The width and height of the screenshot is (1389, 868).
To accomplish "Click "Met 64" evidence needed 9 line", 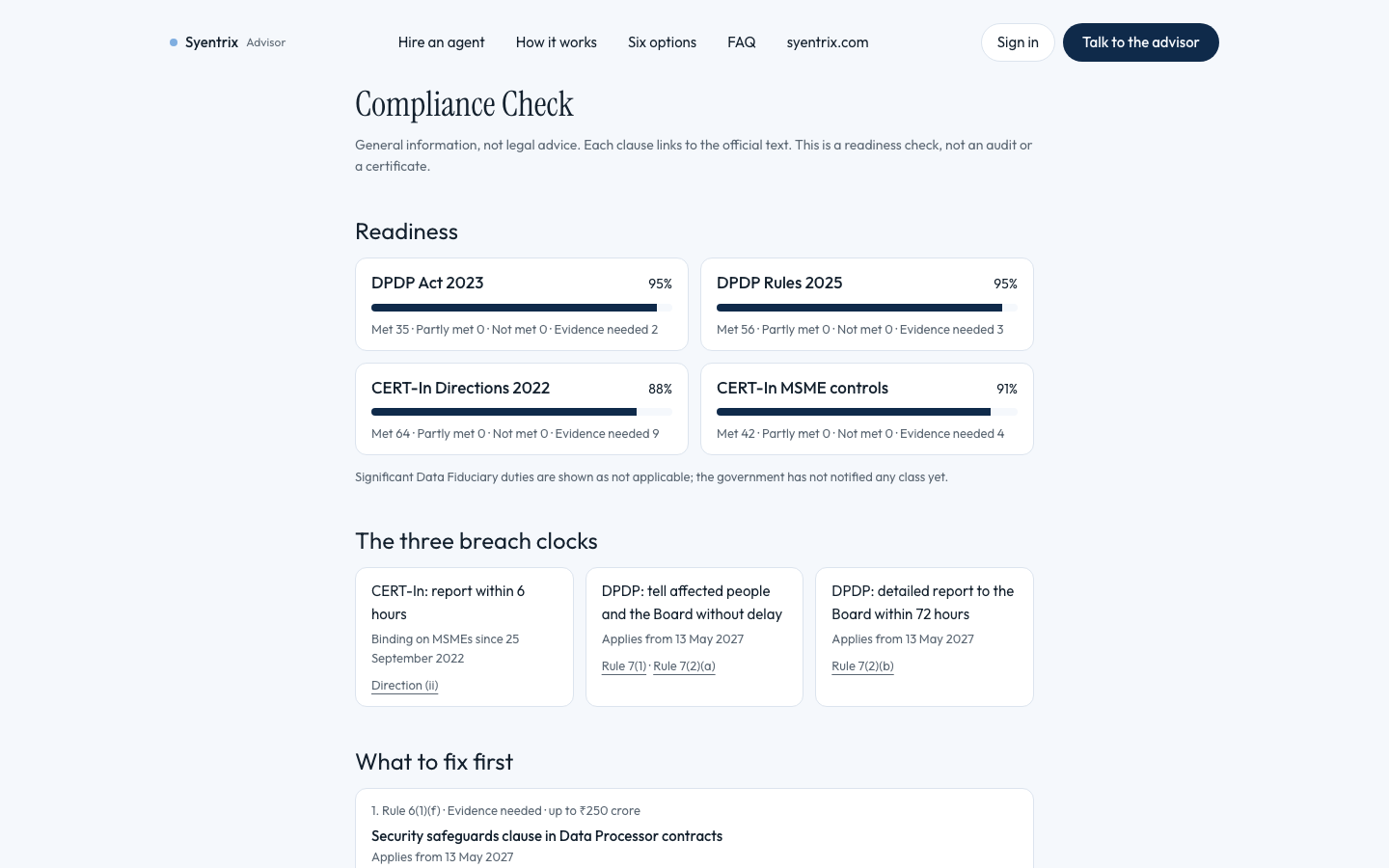I will click(515, 434).
